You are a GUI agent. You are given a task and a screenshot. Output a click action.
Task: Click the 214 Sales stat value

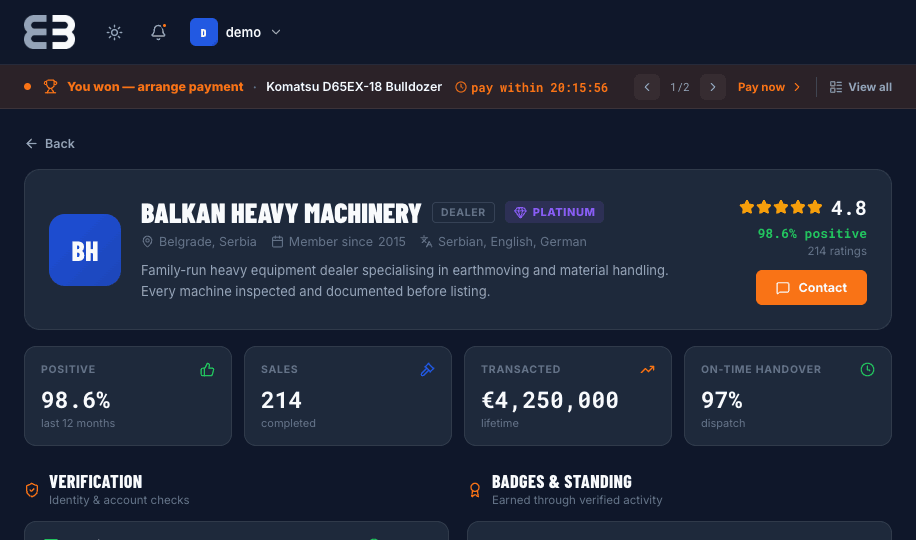click(x=281, y=400)
